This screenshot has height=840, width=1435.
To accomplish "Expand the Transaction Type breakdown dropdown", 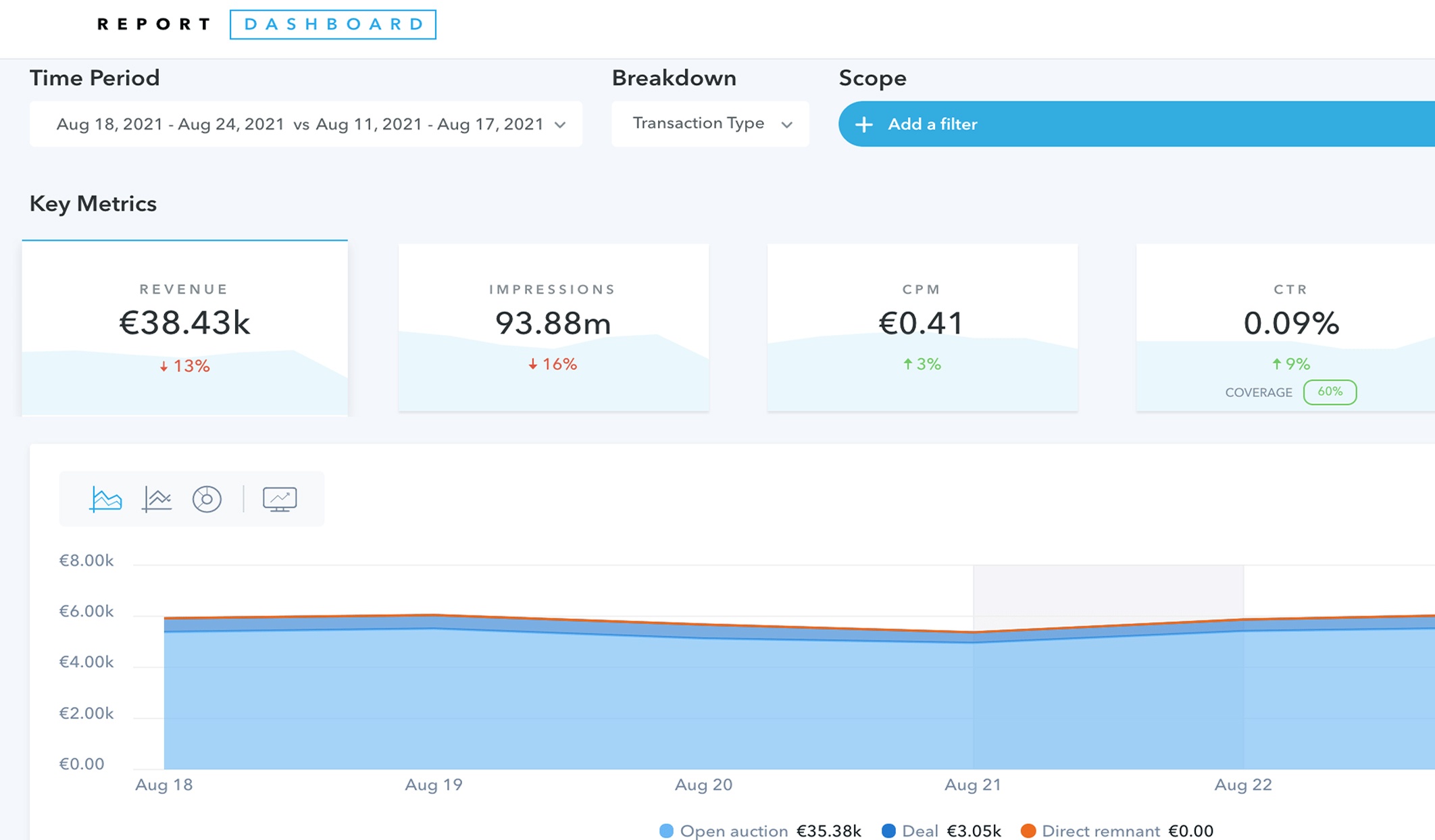I will coord(710,124).
